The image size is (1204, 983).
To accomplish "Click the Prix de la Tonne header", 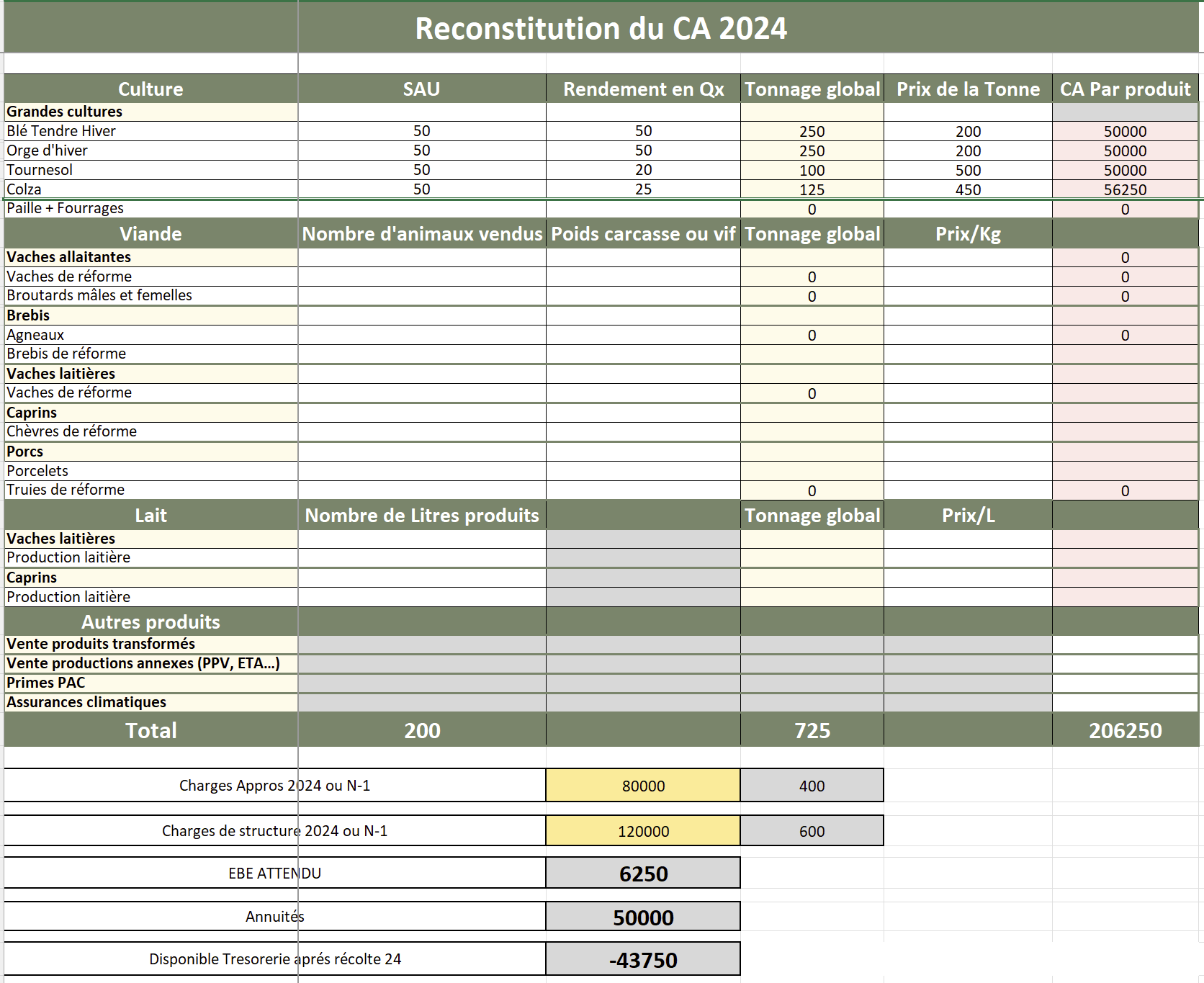I will [x=968, y=89].
